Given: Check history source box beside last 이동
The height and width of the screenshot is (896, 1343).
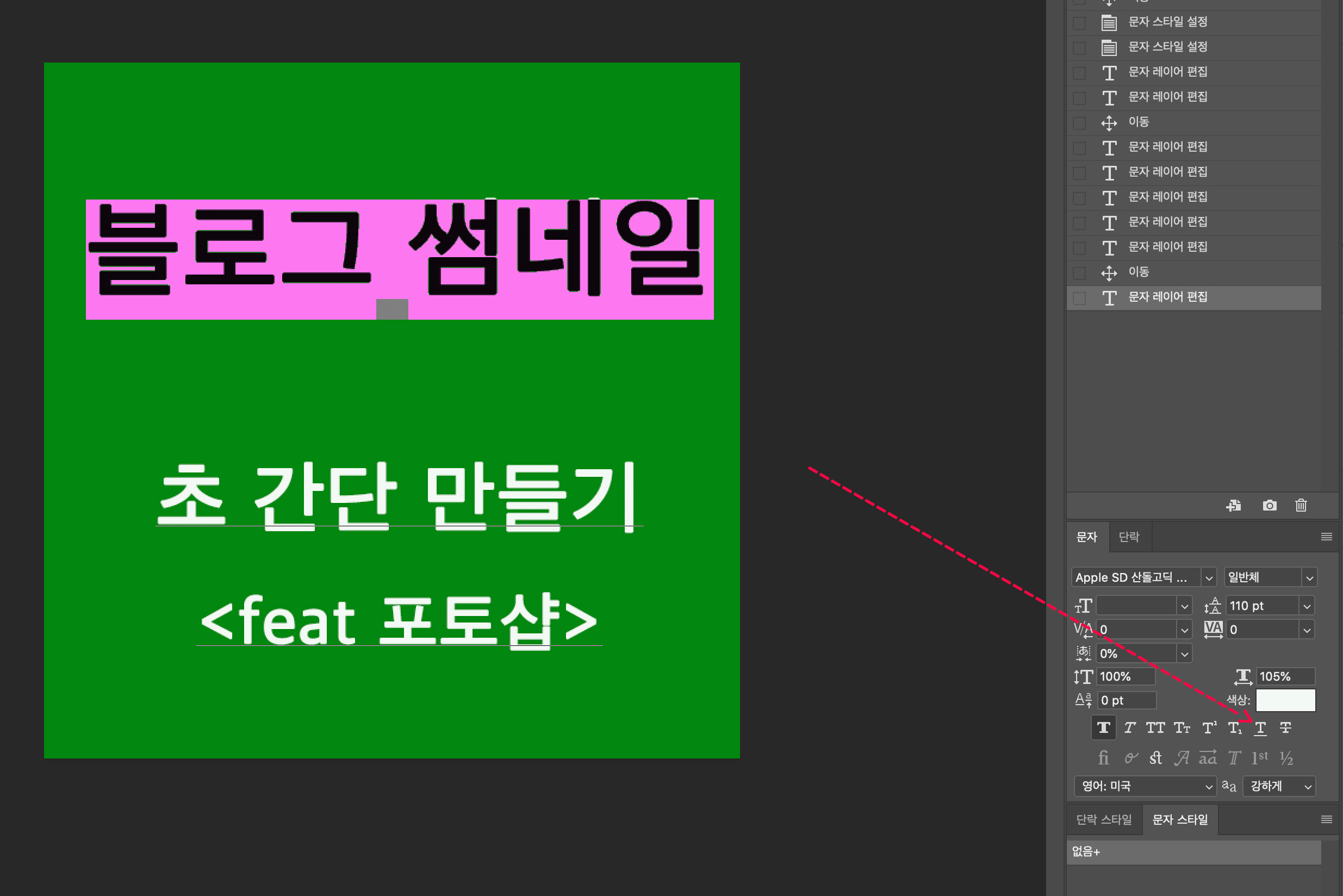Looking at the screenshot, I should point(1079,272).
